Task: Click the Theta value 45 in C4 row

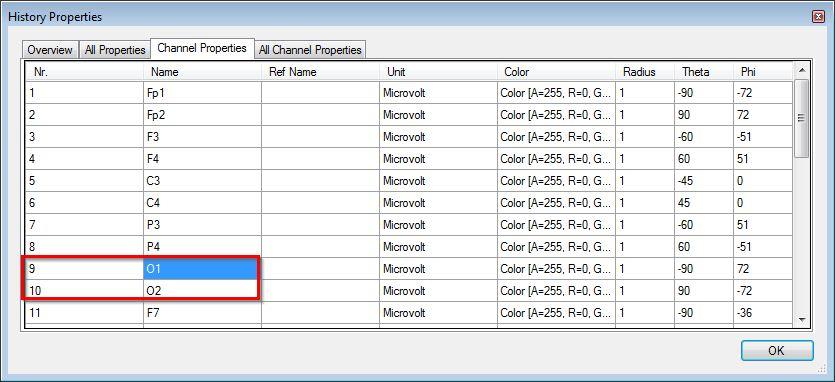Action: tap(703, 203)
